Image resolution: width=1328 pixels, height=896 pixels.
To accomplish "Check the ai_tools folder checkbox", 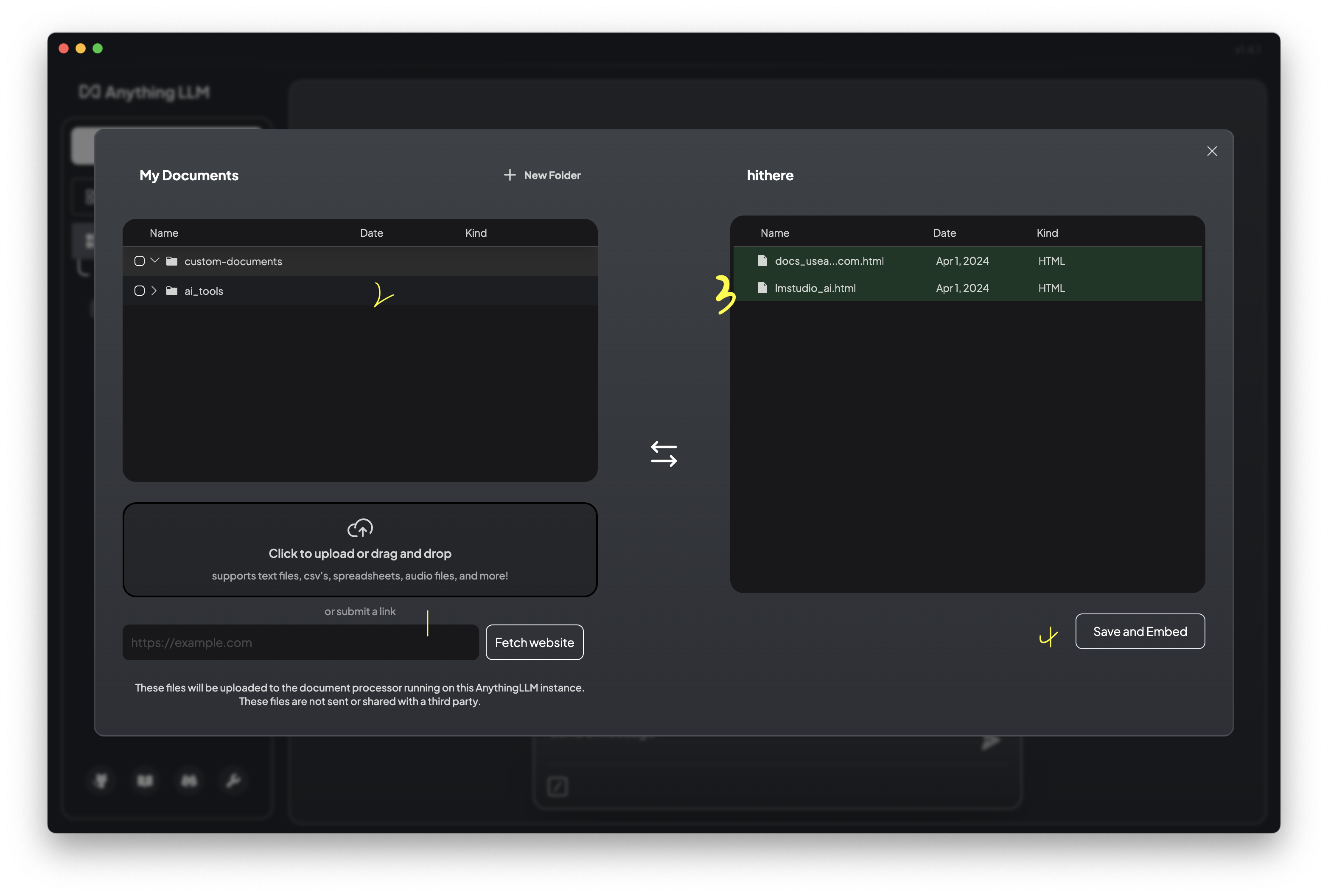I will (140, 291).
